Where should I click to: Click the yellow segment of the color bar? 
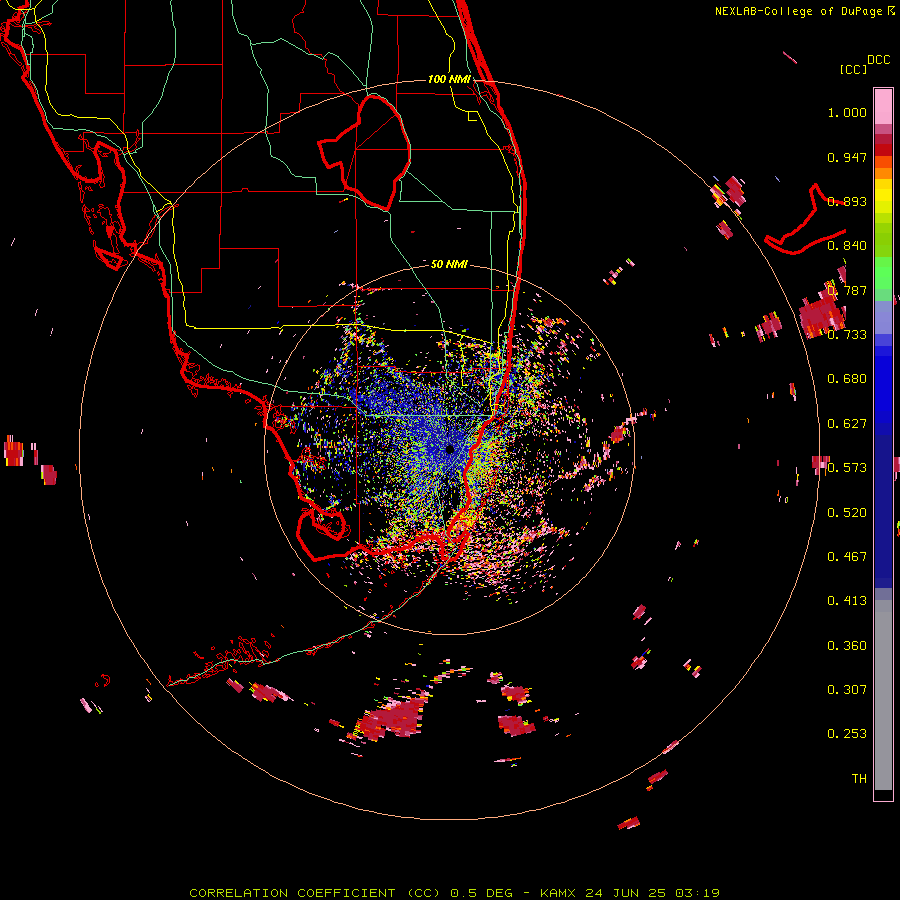coord(883,197)
